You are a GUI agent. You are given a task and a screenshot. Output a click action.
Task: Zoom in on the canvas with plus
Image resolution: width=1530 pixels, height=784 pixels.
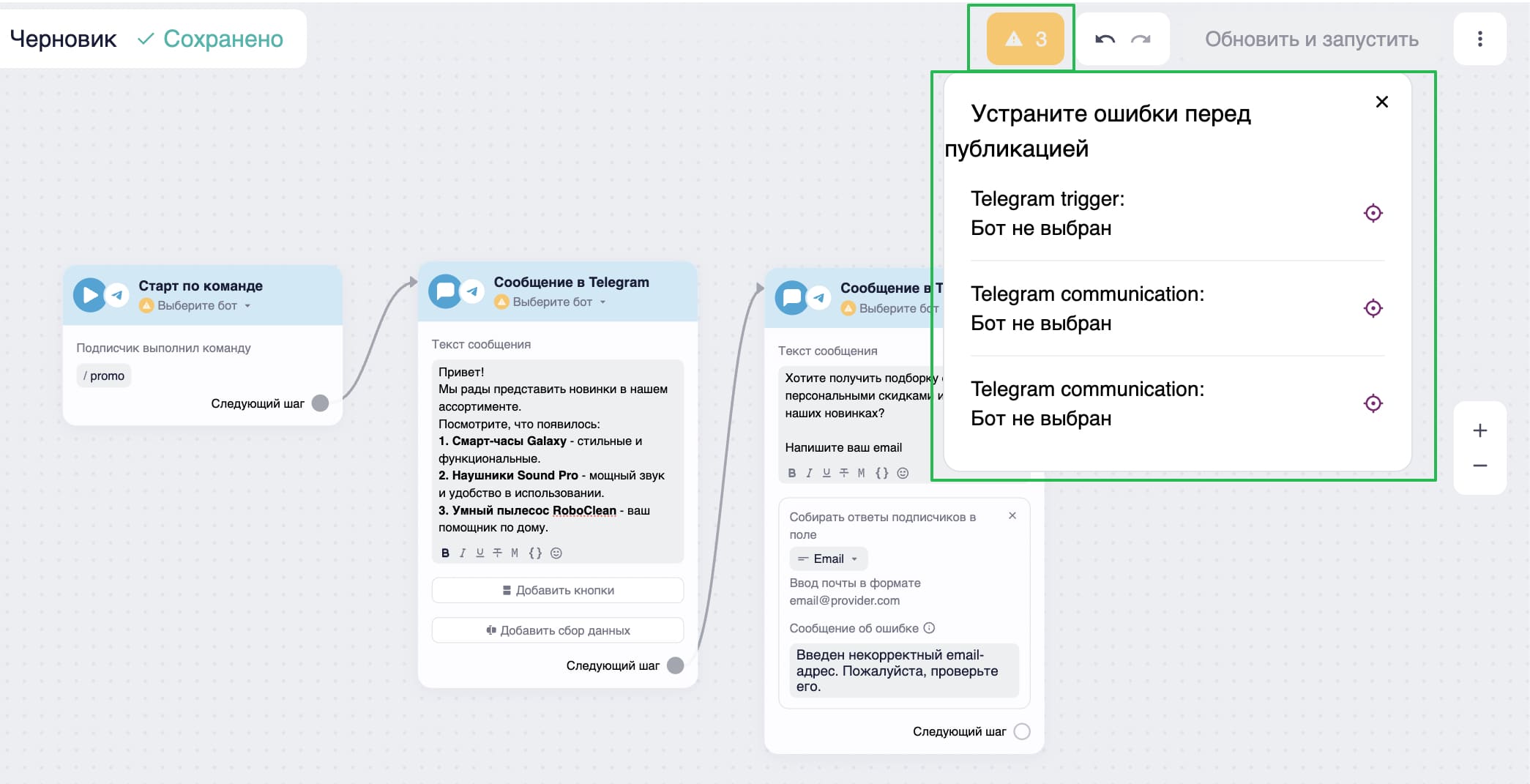click(x=1479, y=430)
